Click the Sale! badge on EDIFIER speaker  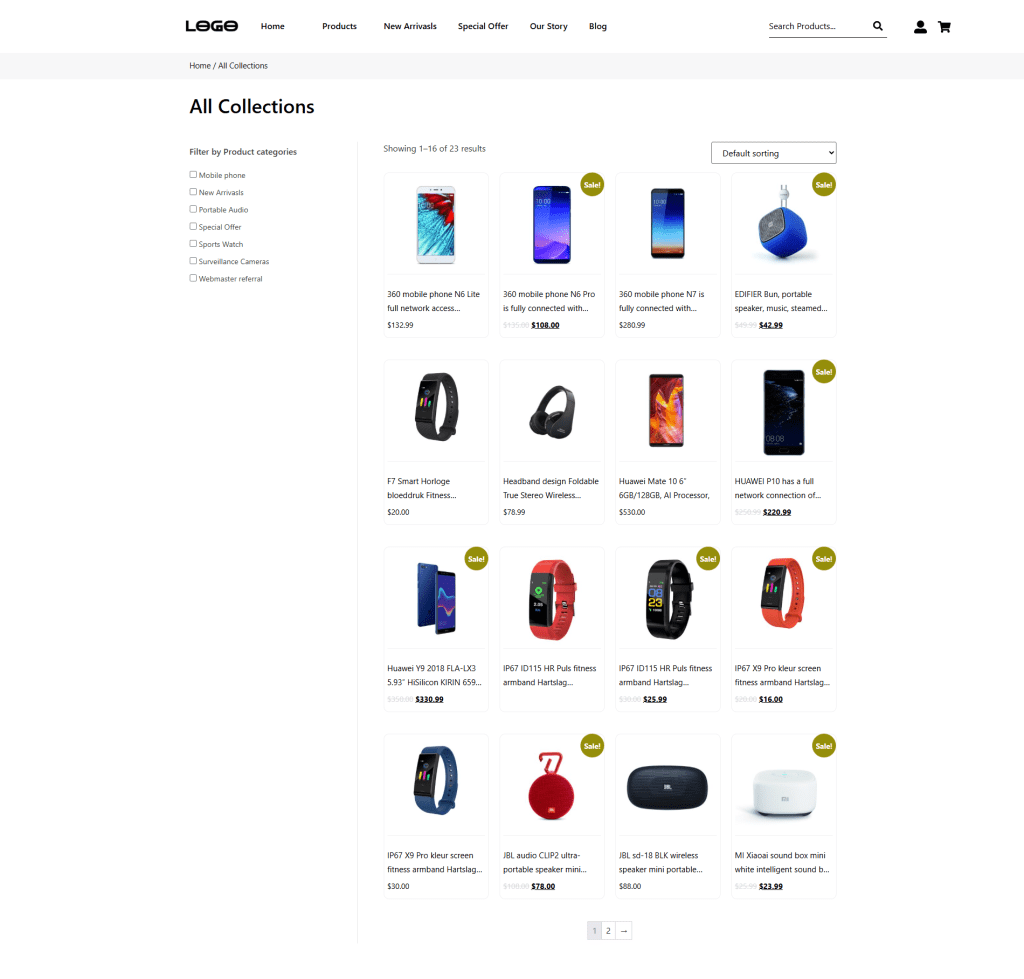(x=824, y=185)
